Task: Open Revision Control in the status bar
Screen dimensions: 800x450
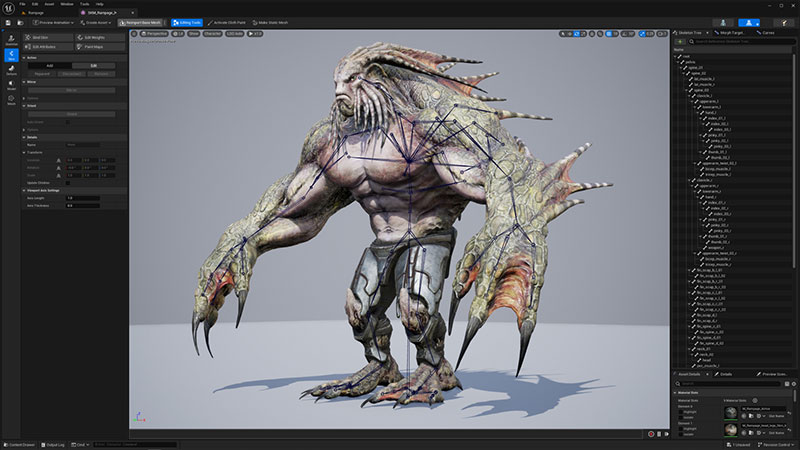Action: tap(777, 445)
